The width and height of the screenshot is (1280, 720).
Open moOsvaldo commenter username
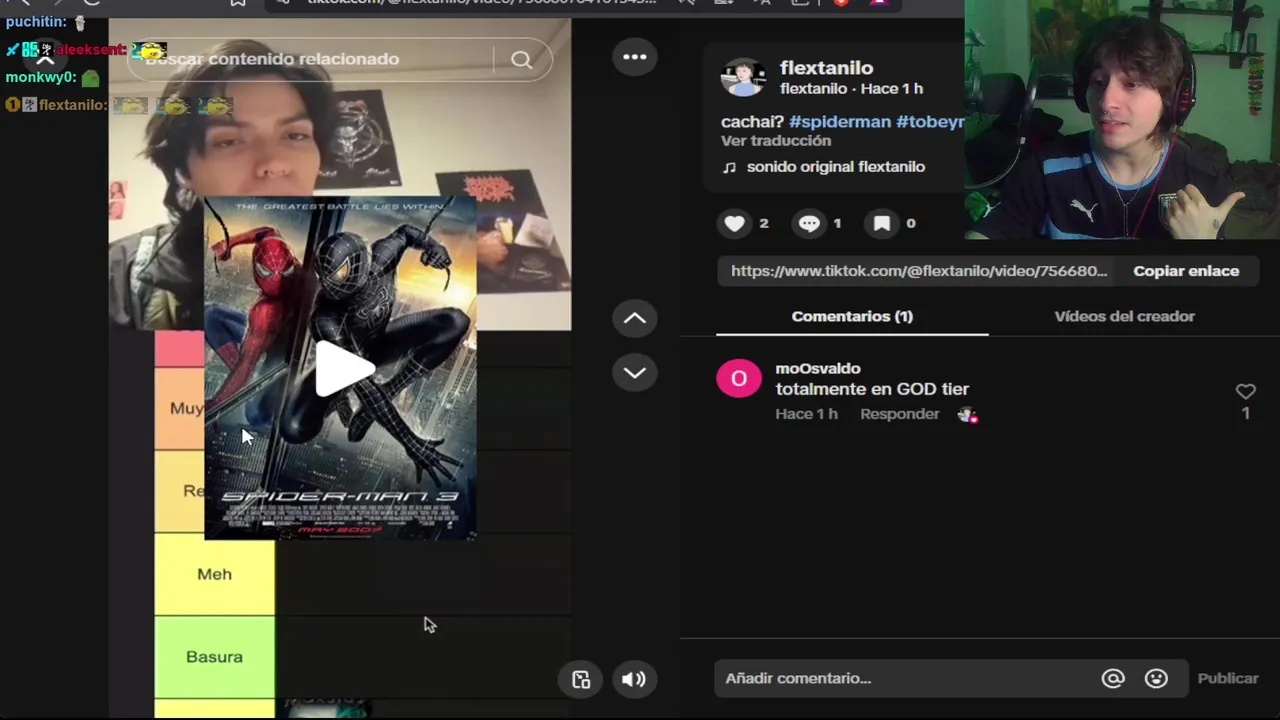(x=817, y=368)
